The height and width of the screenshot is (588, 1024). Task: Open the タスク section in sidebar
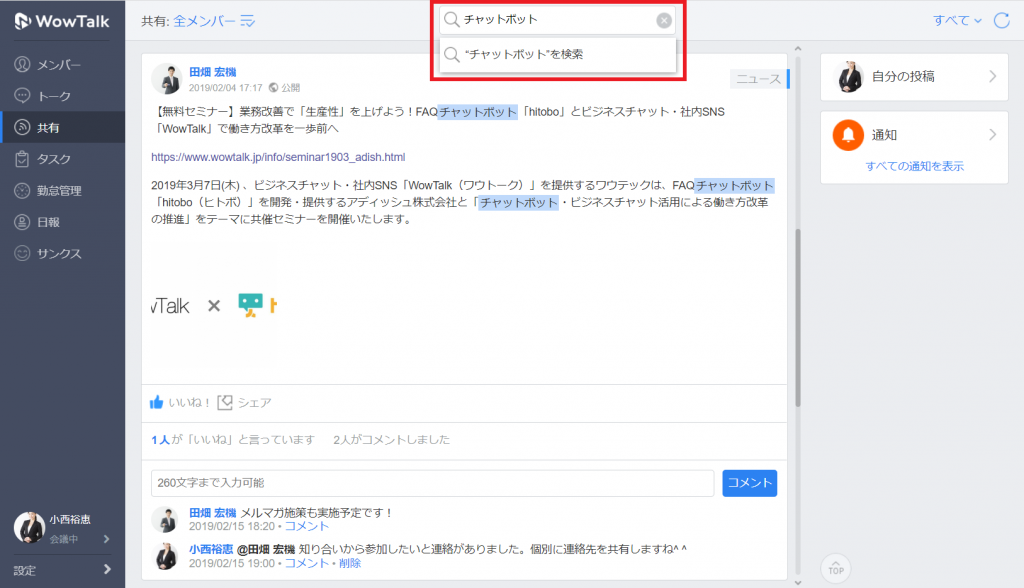[x=63, y=159]
